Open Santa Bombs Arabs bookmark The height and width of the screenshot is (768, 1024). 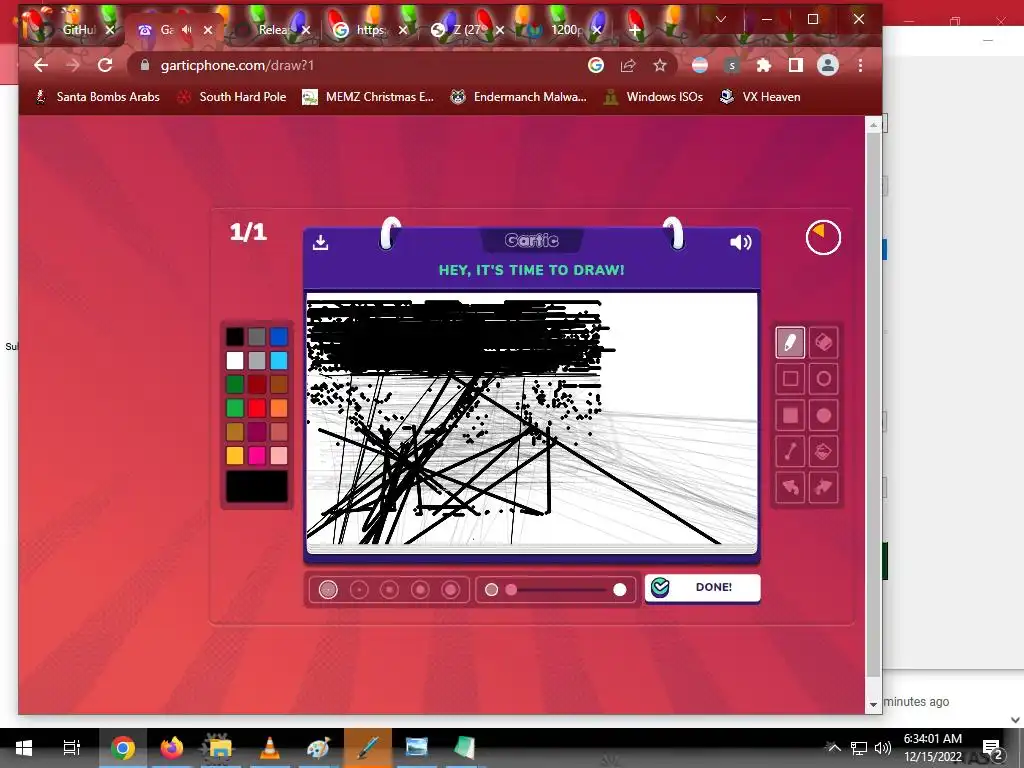(97, 97)
